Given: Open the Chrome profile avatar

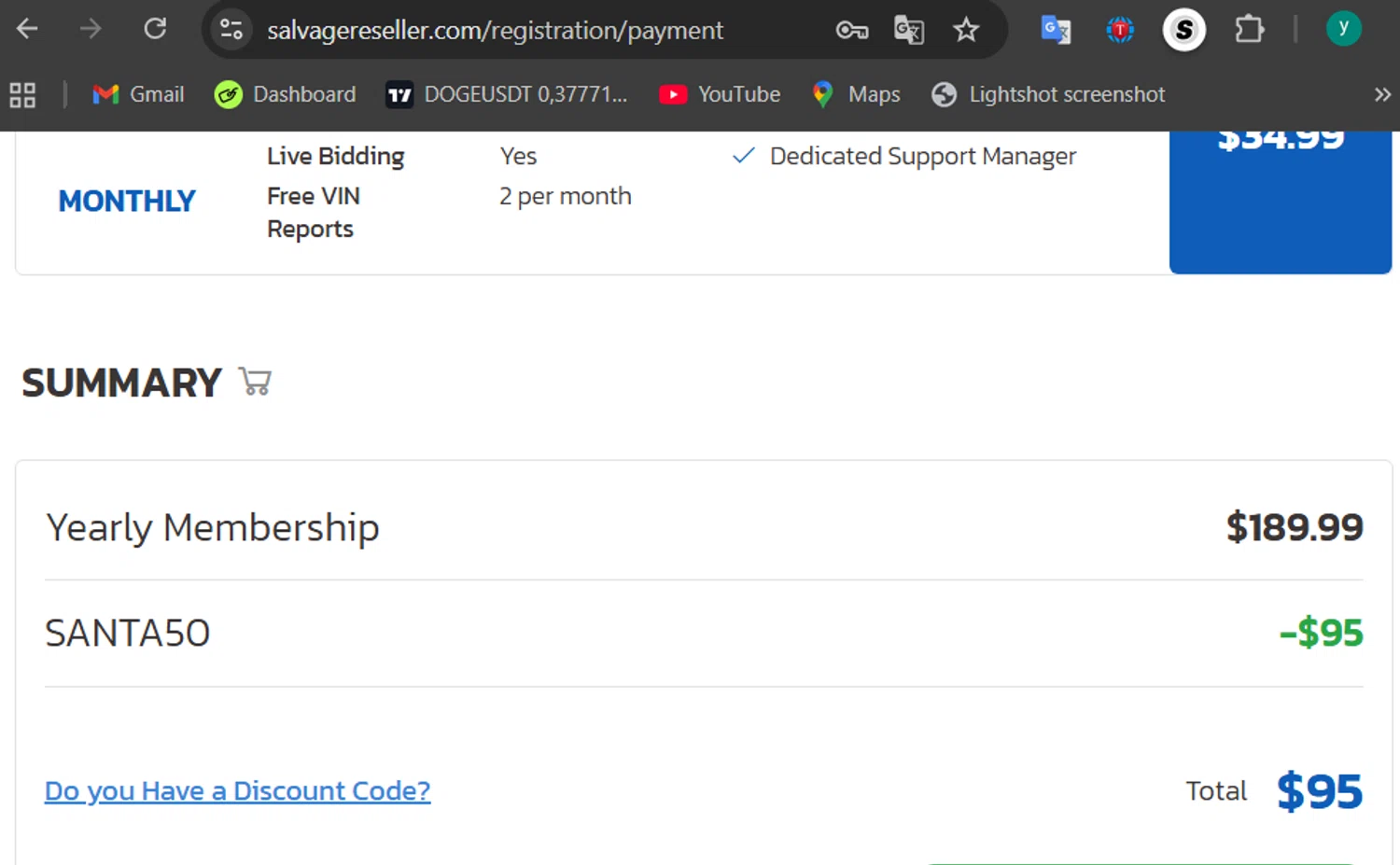Looking at the screenshot, I should point(1344,29).
